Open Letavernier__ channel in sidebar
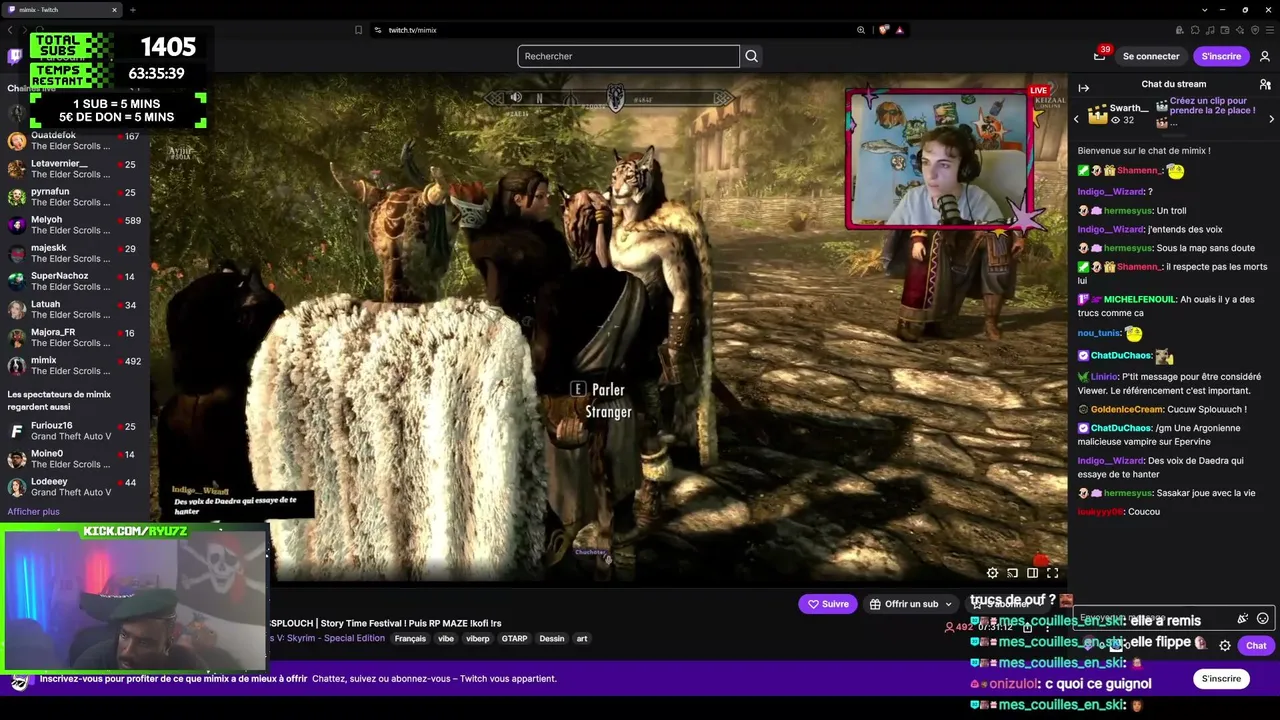This screenshot has height=720, width=1280. click(x=75, y=169)
